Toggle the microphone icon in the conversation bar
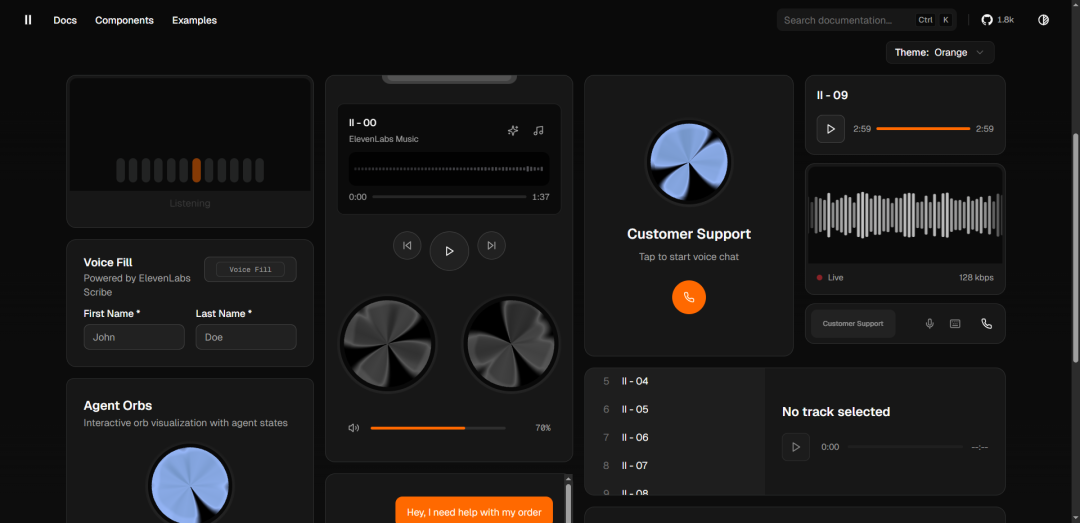 tap(930, 324)
